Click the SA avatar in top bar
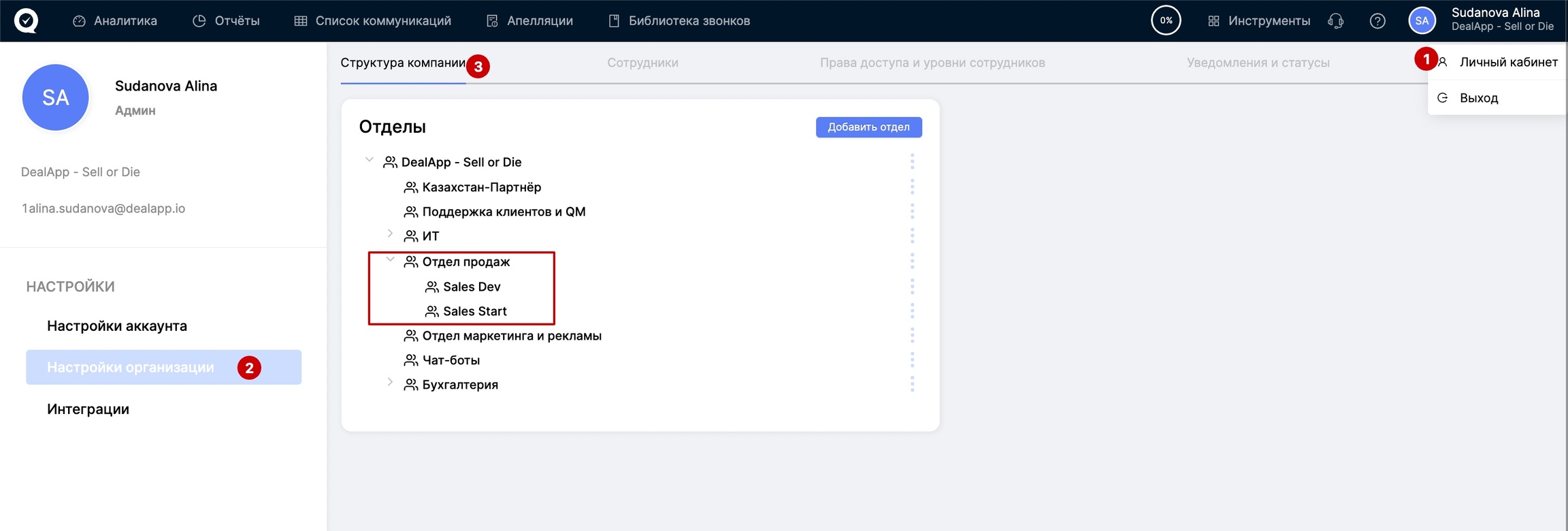 point(1422,20)
